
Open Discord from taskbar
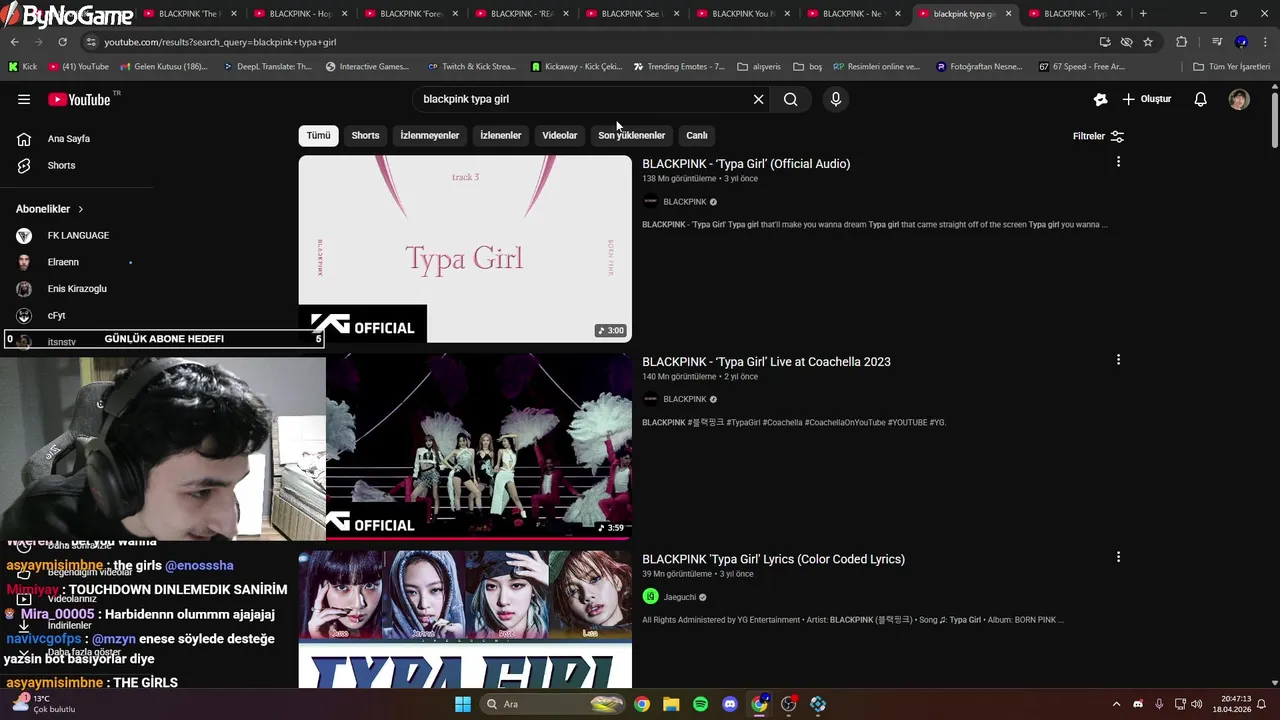[x=730, y=704]
